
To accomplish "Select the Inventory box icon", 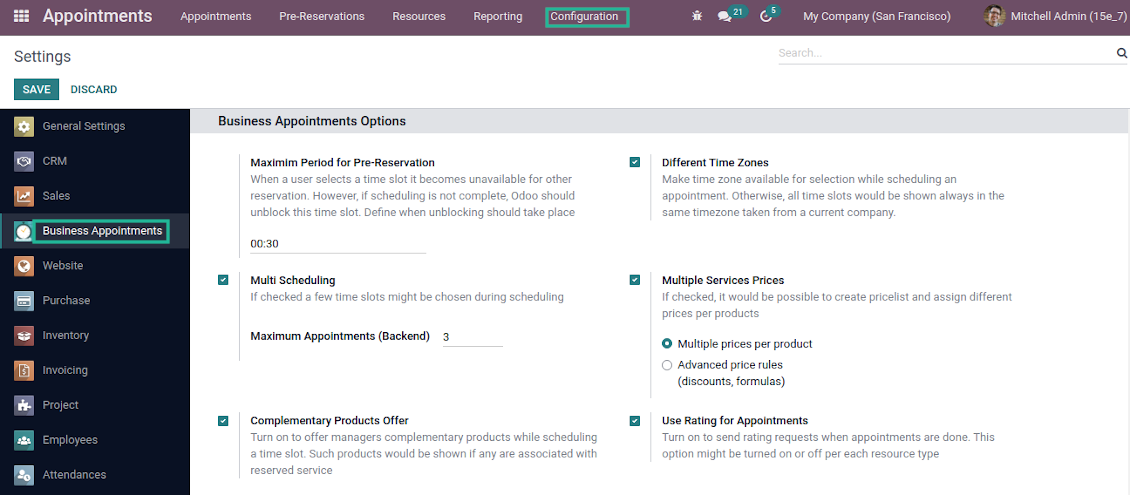I will pos(24,336).
